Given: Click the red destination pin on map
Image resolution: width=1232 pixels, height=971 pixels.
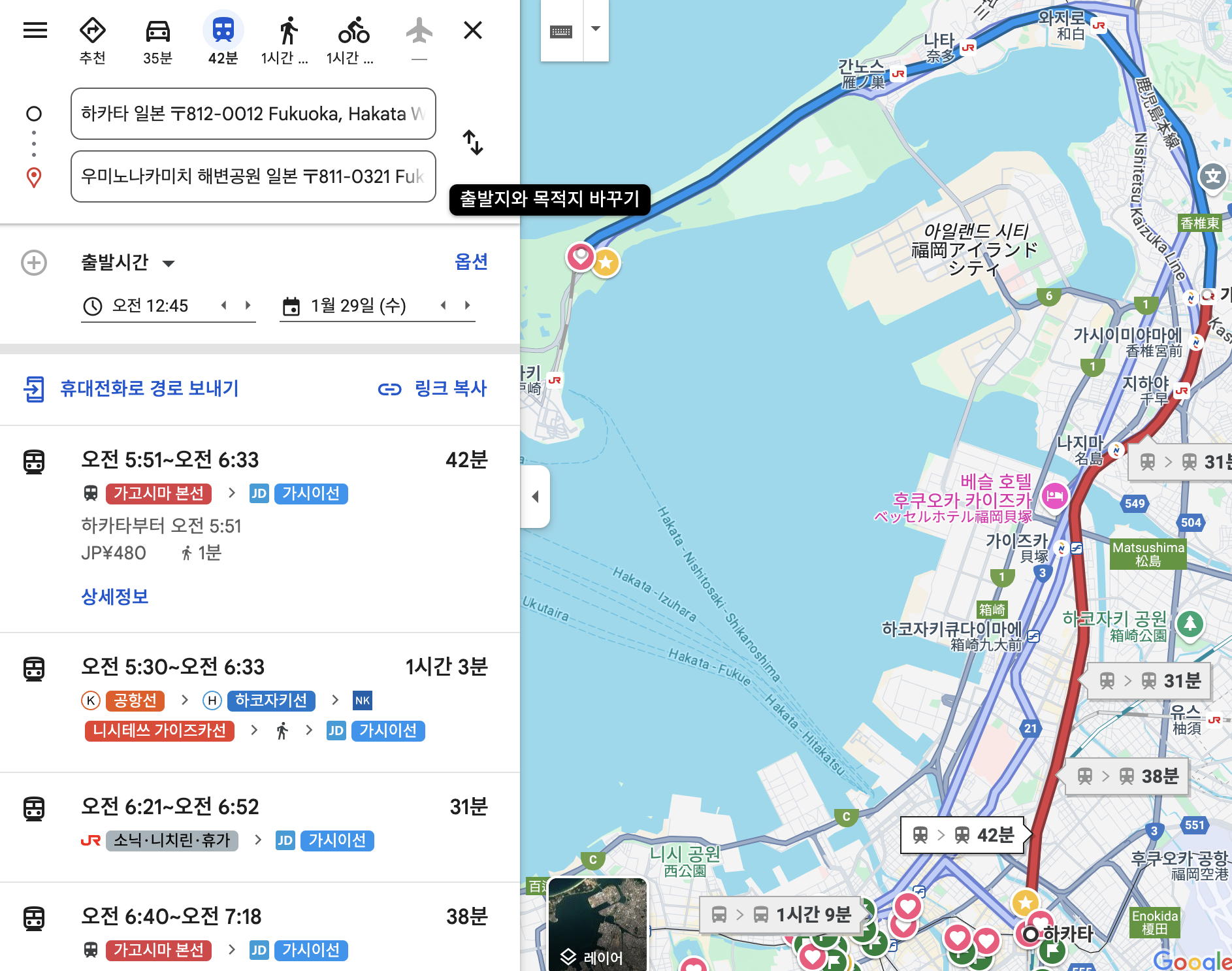Looking at the screenshot, I should pos(580,256).
